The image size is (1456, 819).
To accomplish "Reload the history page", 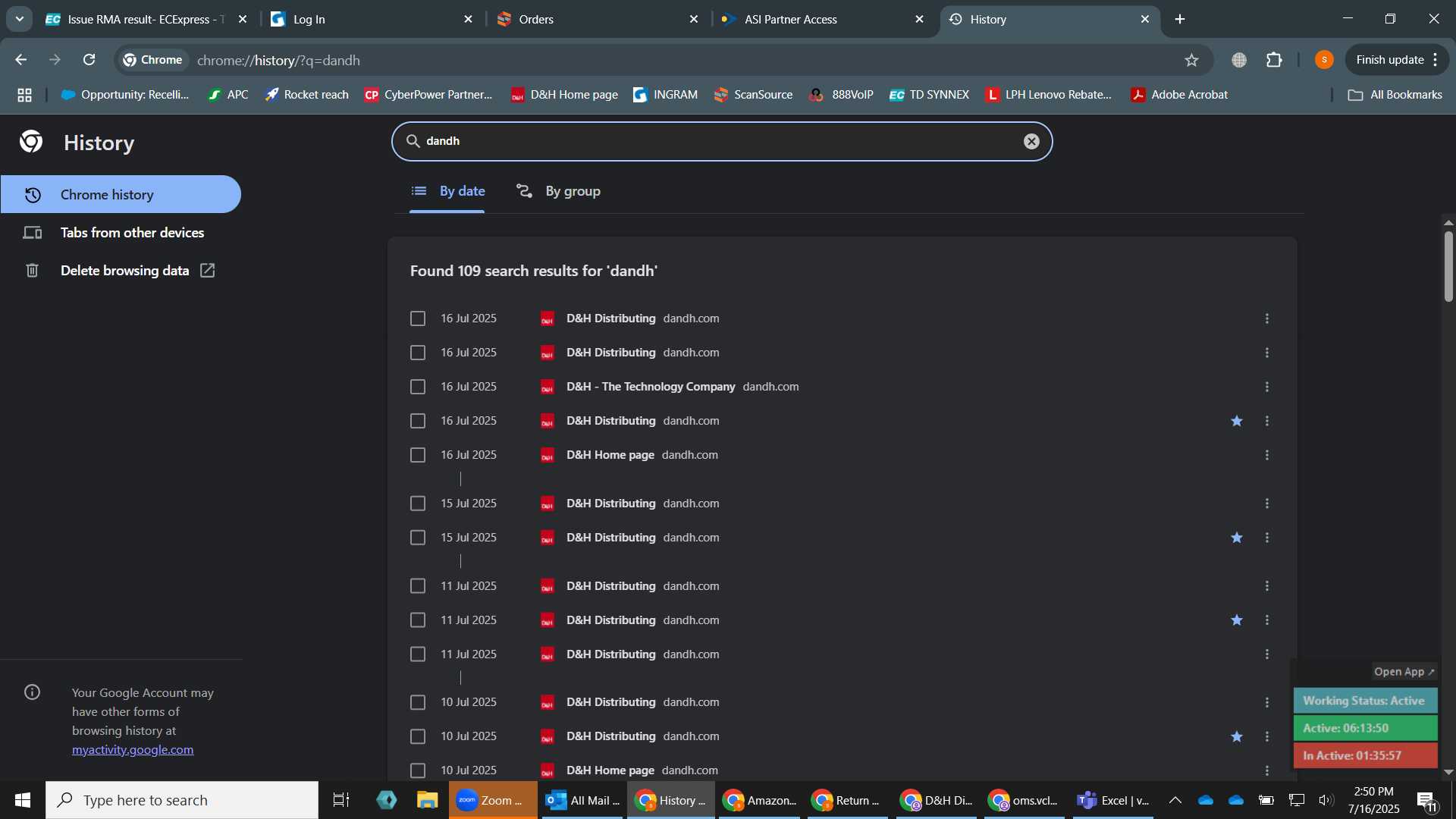I will (x=89, y=60).
